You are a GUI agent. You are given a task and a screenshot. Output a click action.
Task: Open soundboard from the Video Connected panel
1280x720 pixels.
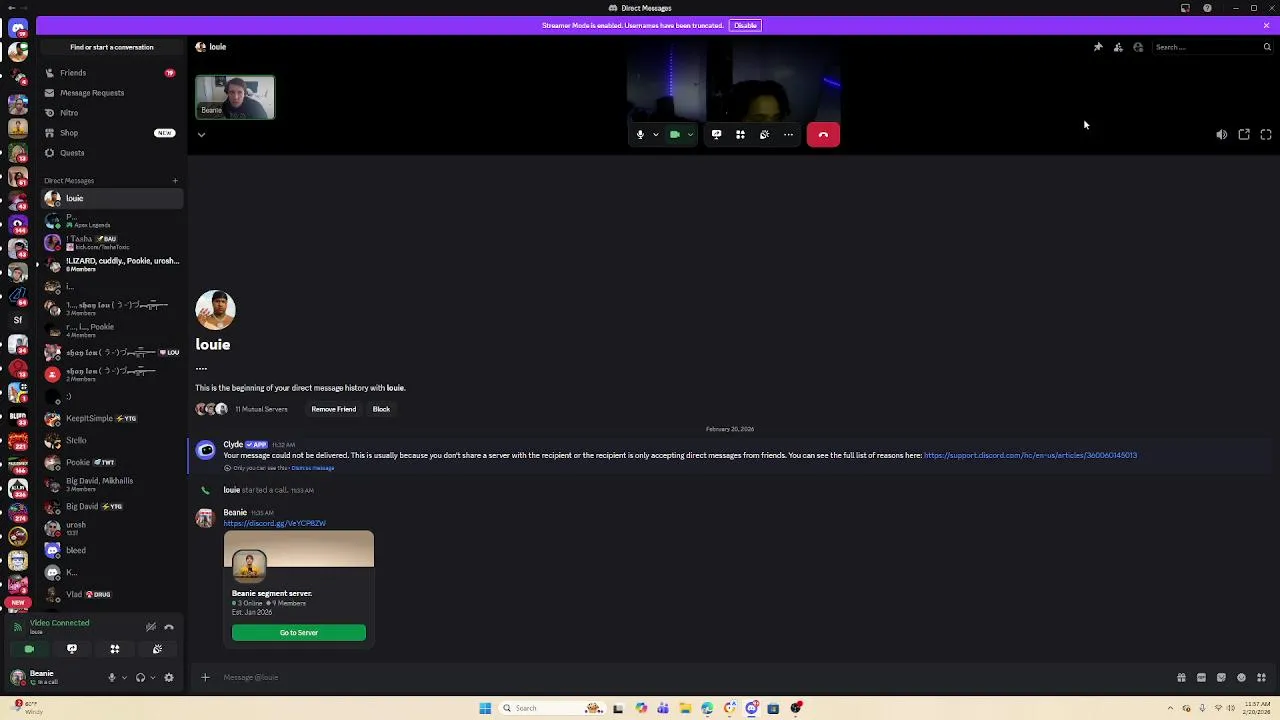[157, 649]
